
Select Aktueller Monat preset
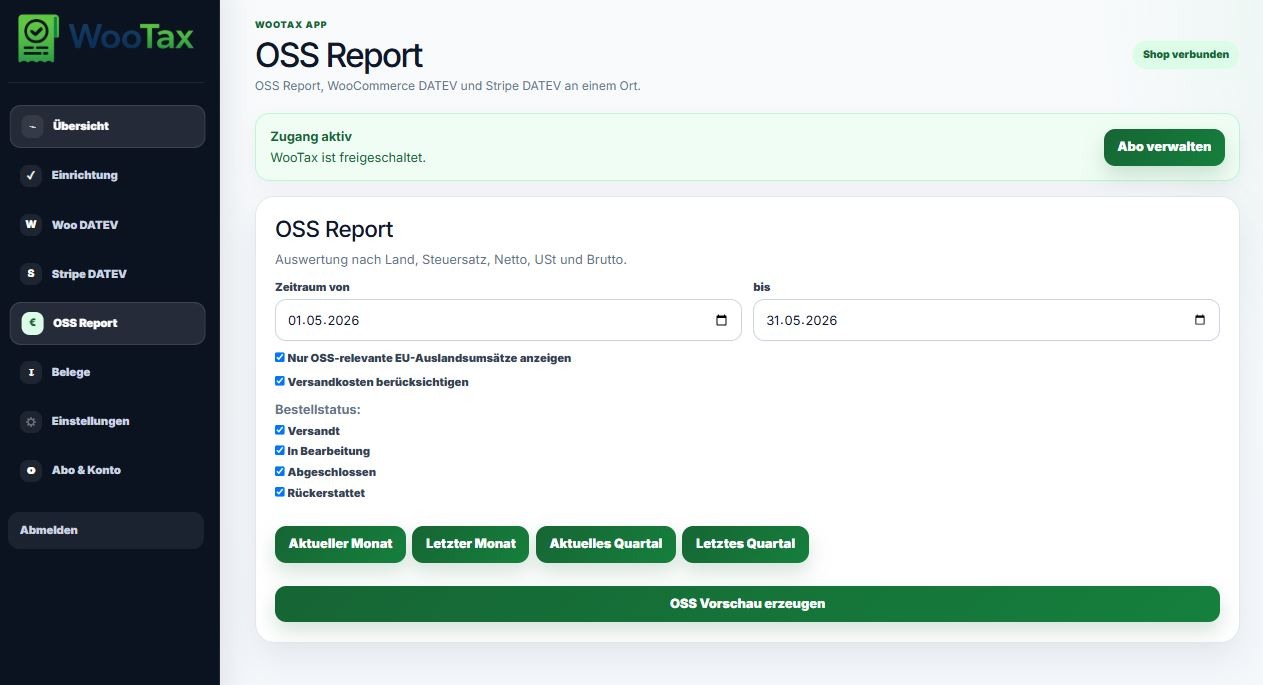point(340,544)
